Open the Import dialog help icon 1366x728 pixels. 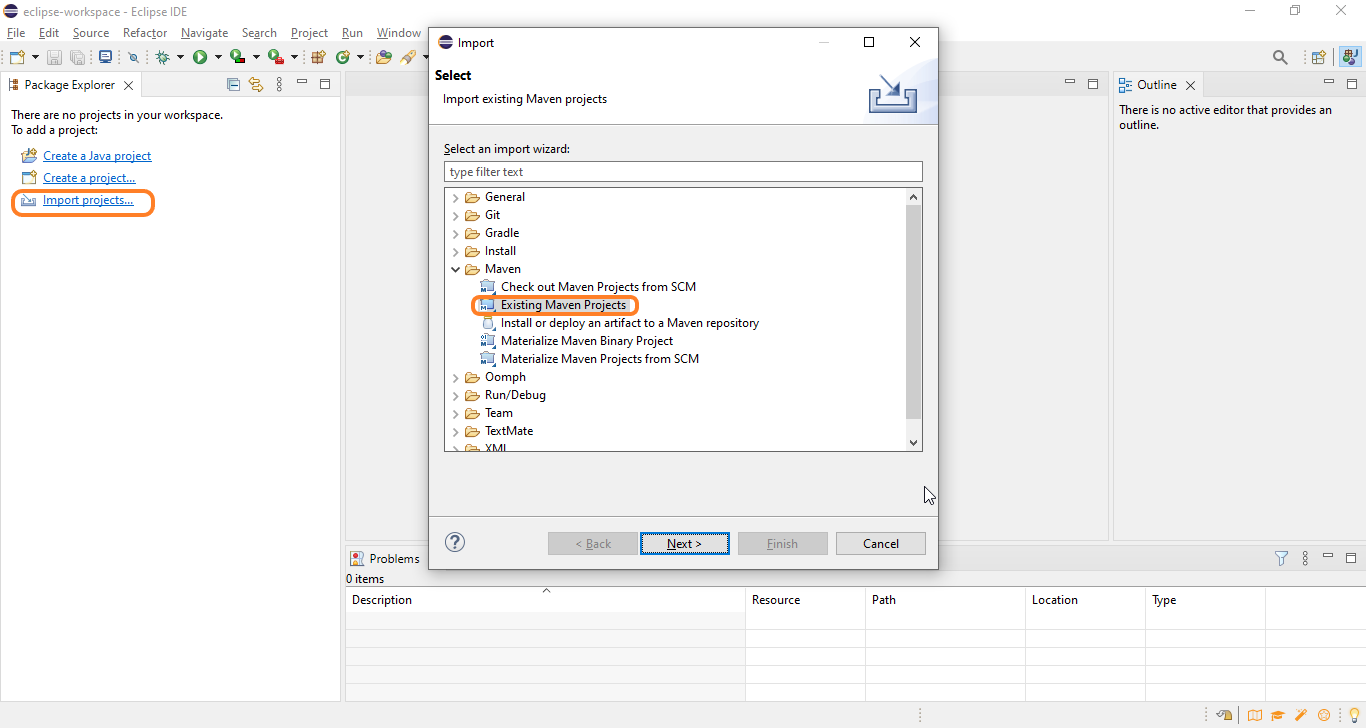tap(455, 543)
